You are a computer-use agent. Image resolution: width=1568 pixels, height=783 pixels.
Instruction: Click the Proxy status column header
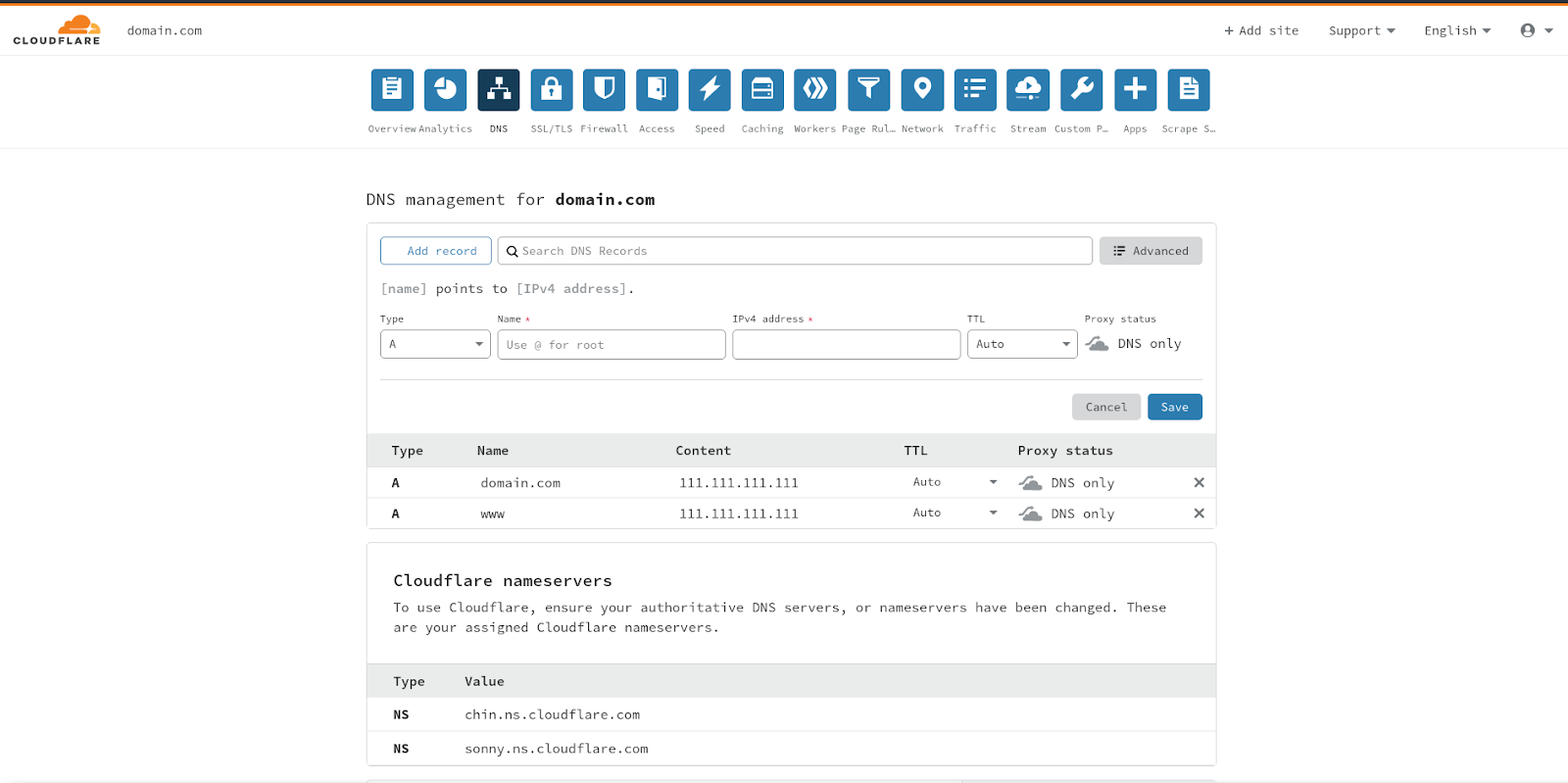(1065, 451)
